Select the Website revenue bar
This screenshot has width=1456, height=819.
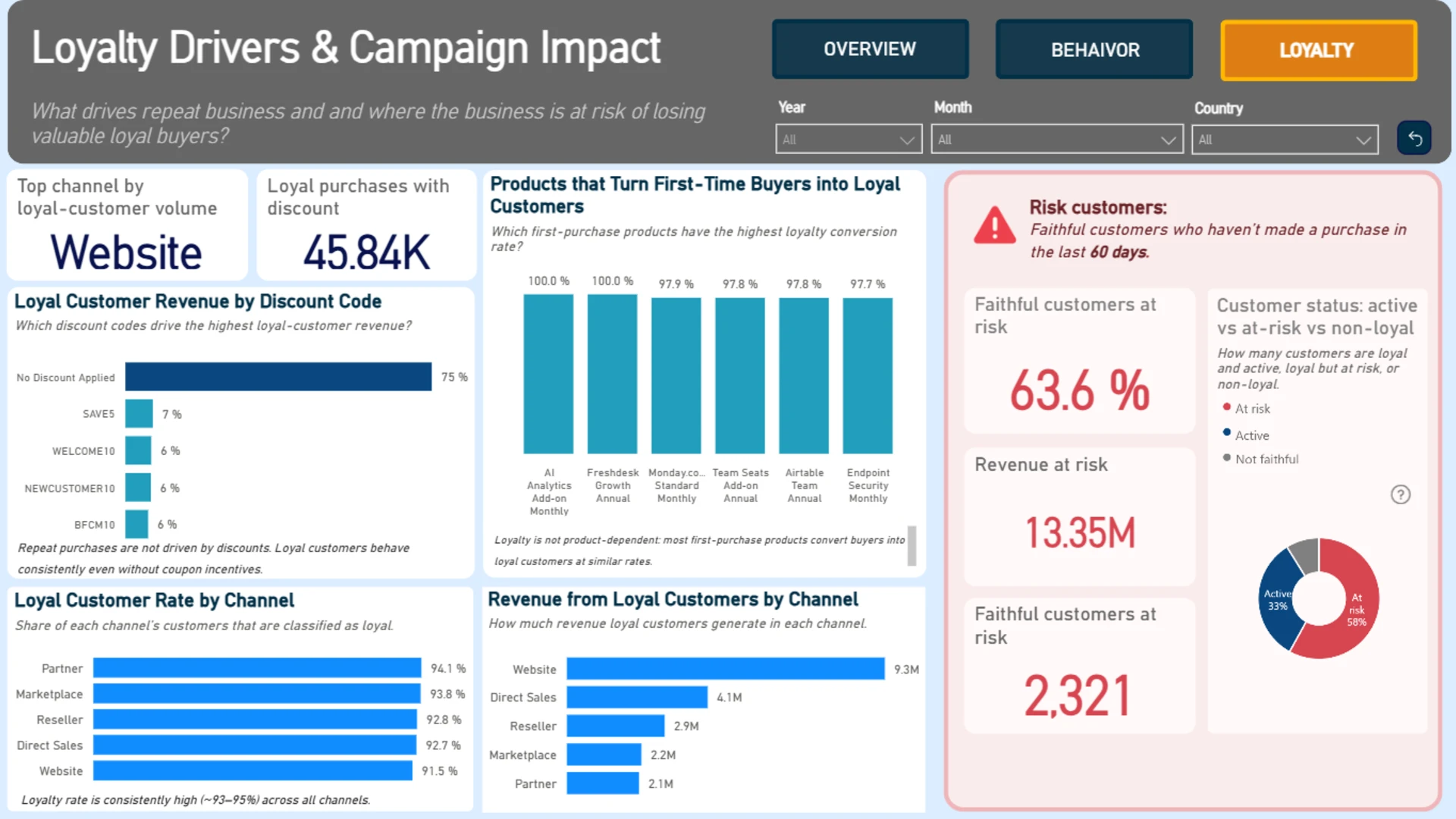click(x=726, y=669)
